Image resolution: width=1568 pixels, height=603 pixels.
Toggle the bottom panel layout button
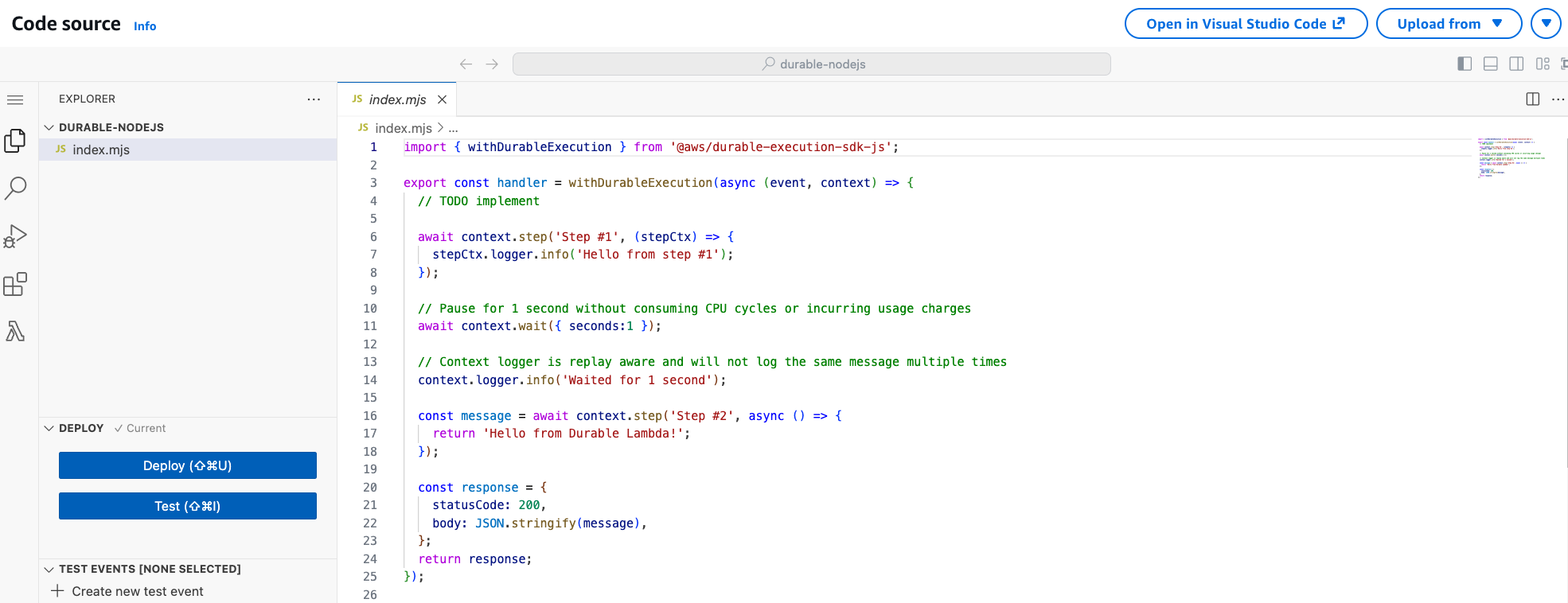click(x=1491, y=64)
